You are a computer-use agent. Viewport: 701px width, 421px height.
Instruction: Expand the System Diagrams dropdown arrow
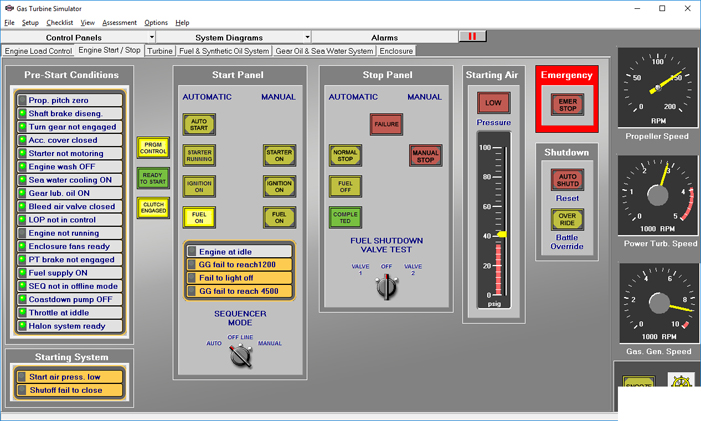point(307,37)
